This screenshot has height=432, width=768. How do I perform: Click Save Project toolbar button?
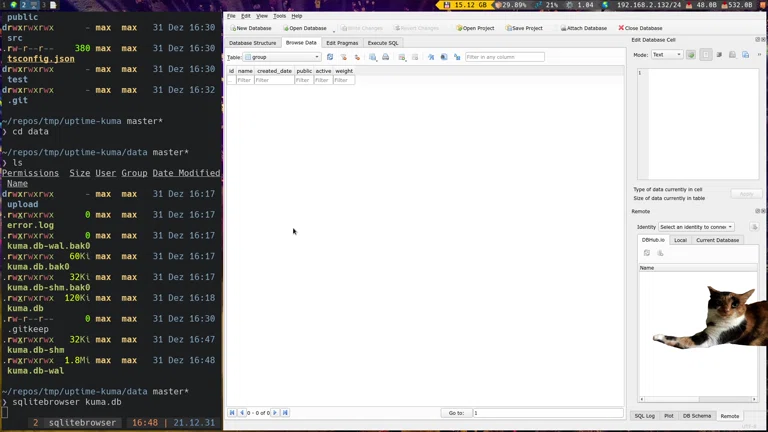point(524,28)
